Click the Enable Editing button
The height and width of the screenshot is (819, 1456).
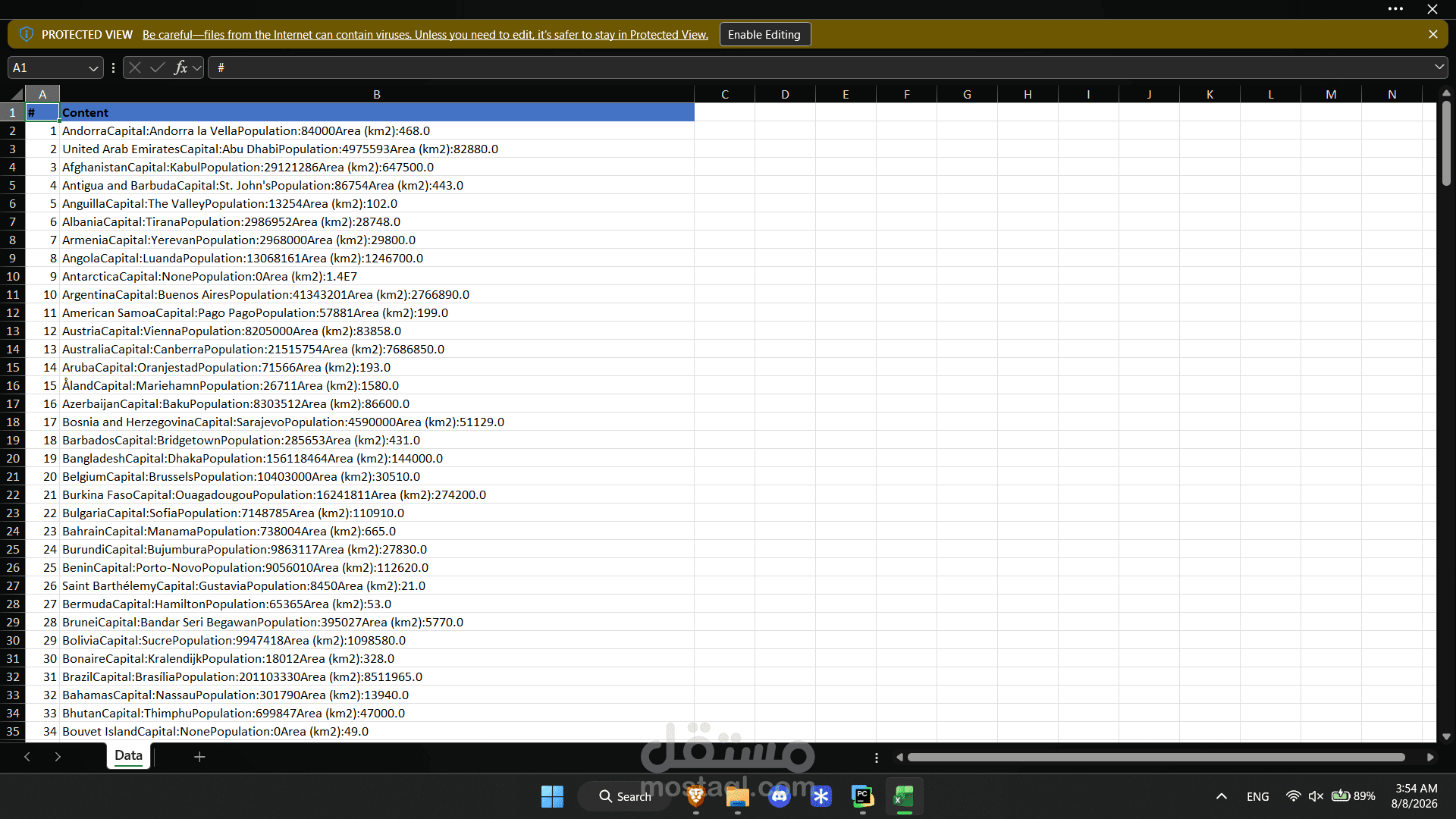coord(764,35)
